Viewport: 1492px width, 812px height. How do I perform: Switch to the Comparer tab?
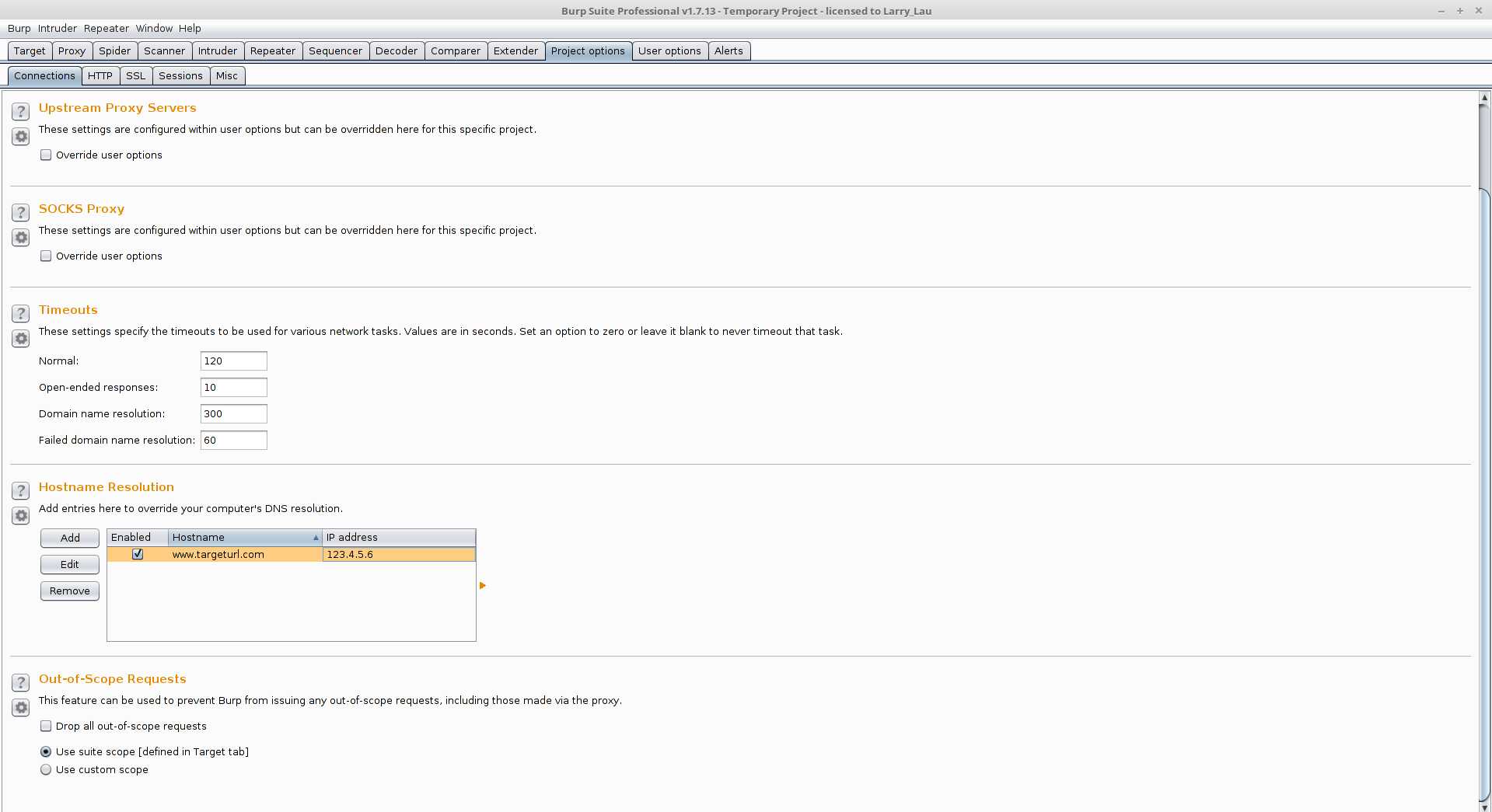pyautogui.click(x=456, y=51)
